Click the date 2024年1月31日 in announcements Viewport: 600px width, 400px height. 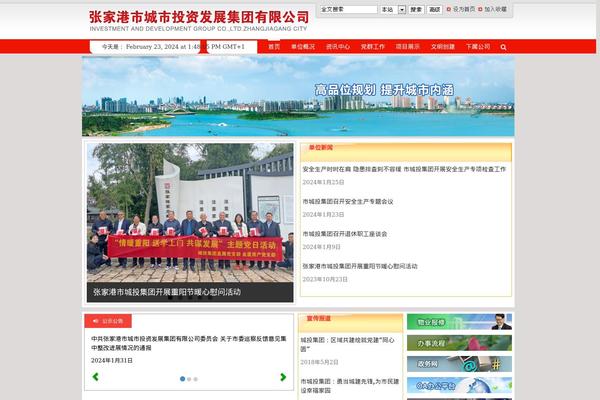(112, 361)
